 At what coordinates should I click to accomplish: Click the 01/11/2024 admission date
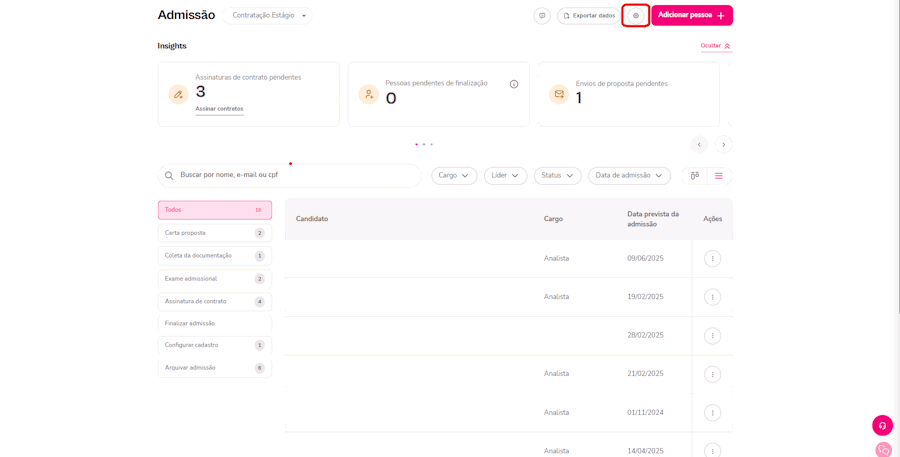tap(645, 413)
